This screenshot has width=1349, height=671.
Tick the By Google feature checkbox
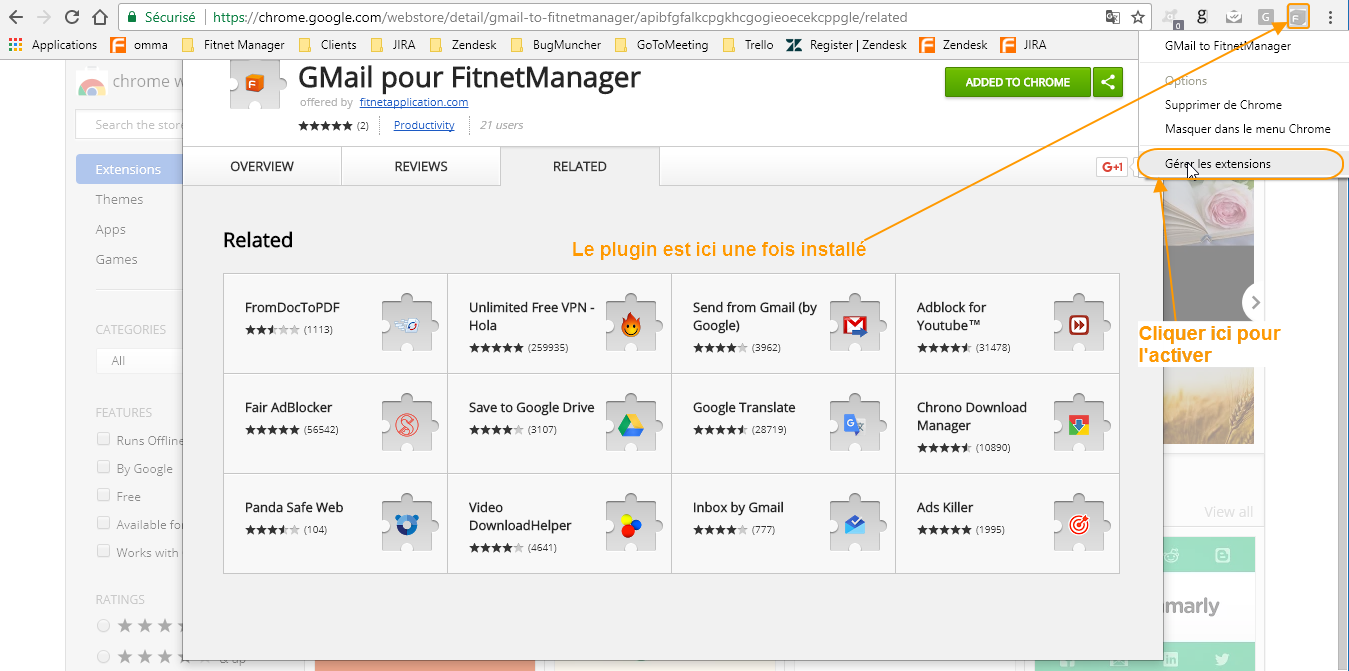103,467
